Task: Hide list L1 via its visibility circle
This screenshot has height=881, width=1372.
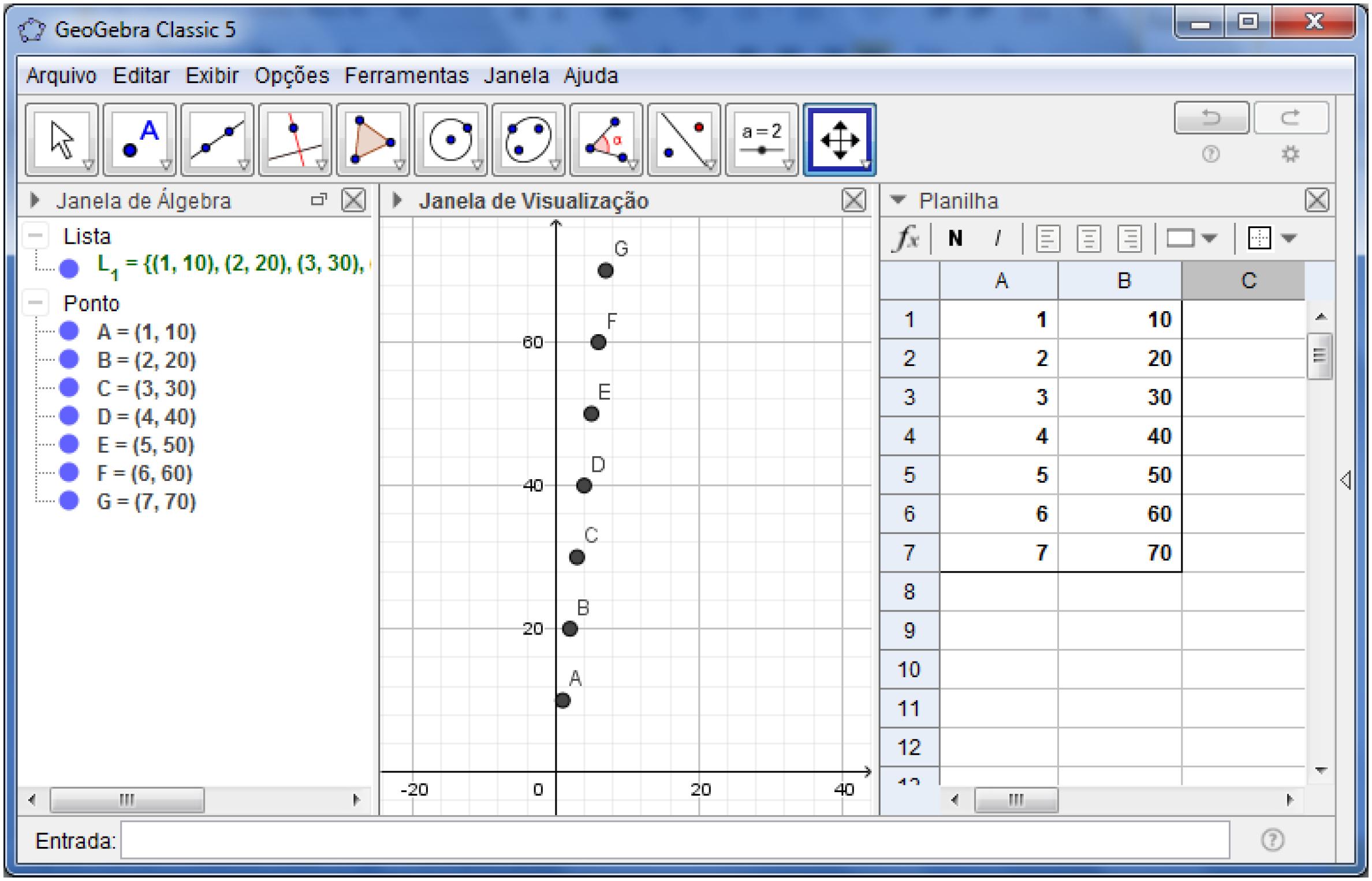Action: (69, 268)
